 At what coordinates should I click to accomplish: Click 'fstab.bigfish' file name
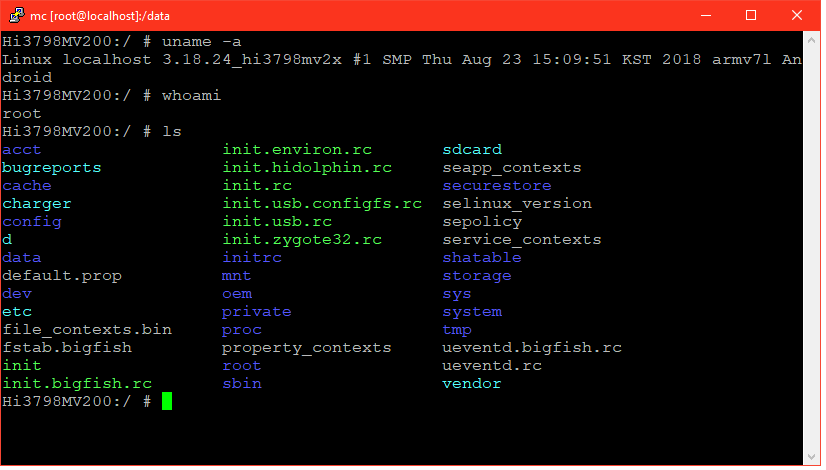67,349
